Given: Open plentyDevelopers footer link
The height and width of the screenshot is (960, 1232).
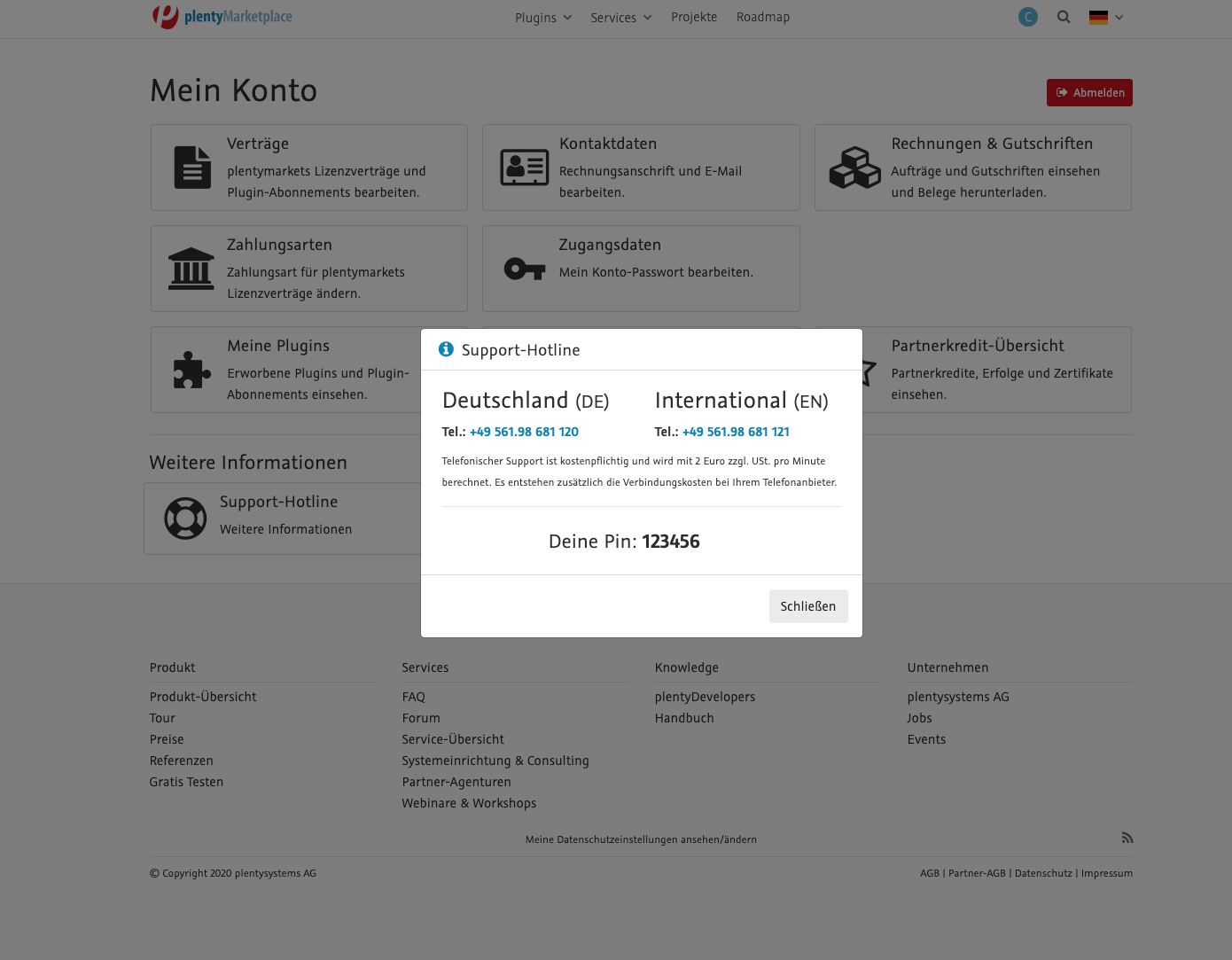Looking at the screenshot, I should coord(706,697).
